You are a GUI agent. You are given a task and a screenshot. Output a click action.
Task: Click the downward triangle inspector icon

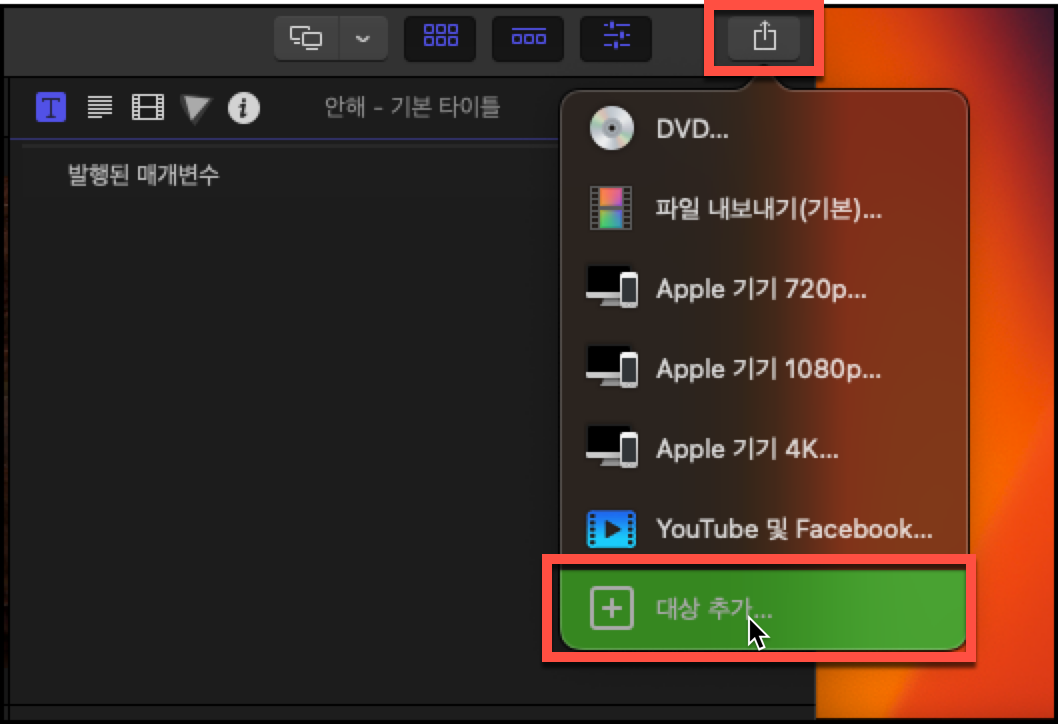pos(196,107)
